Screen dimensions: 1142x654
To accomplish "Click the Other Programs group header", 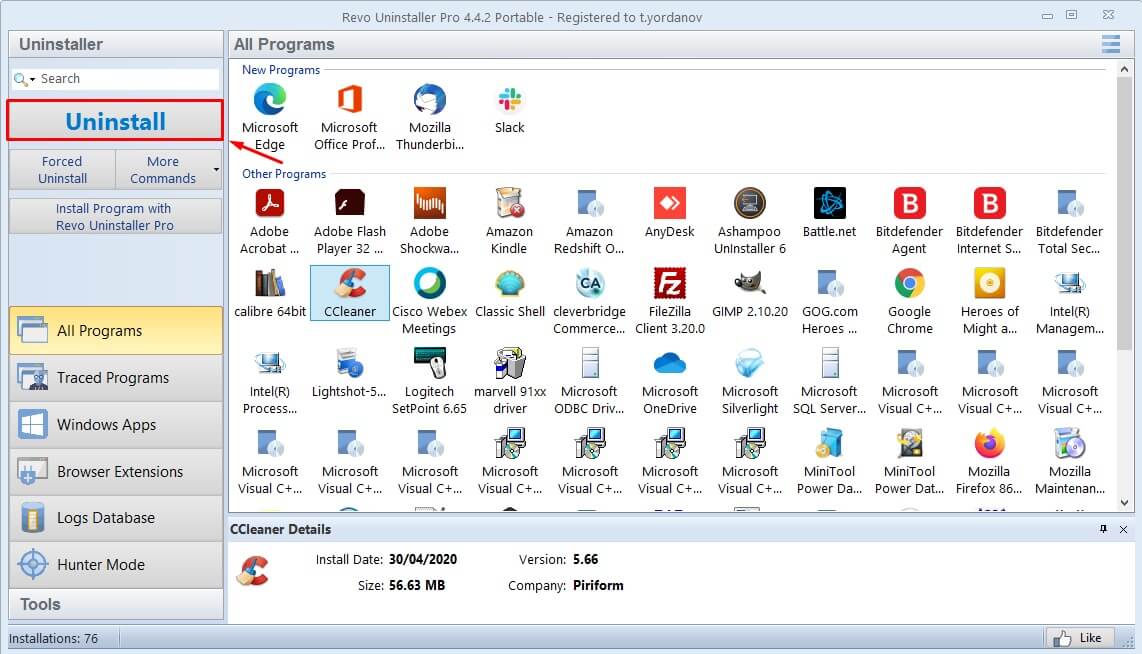I will click(x=284, y=174).
